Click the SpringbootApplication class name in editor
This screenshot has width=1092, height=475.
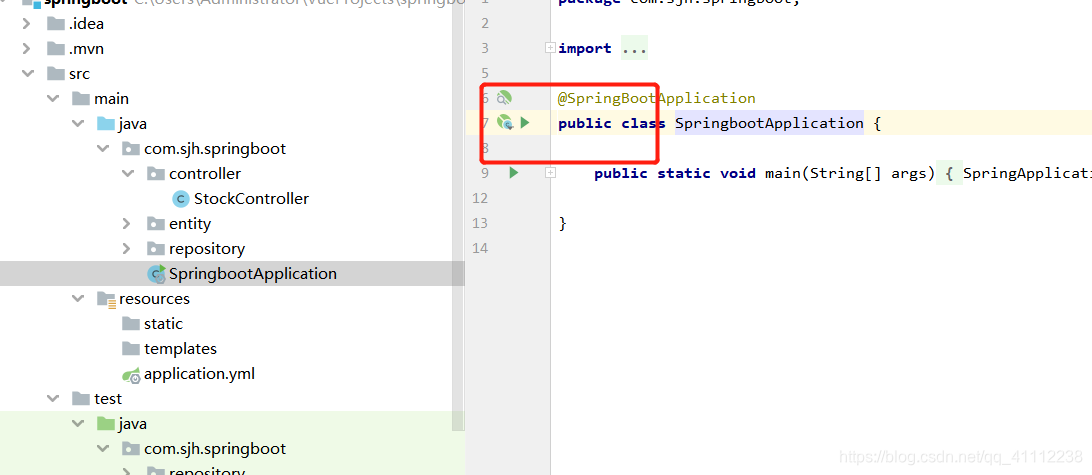[x=770, y=123]
